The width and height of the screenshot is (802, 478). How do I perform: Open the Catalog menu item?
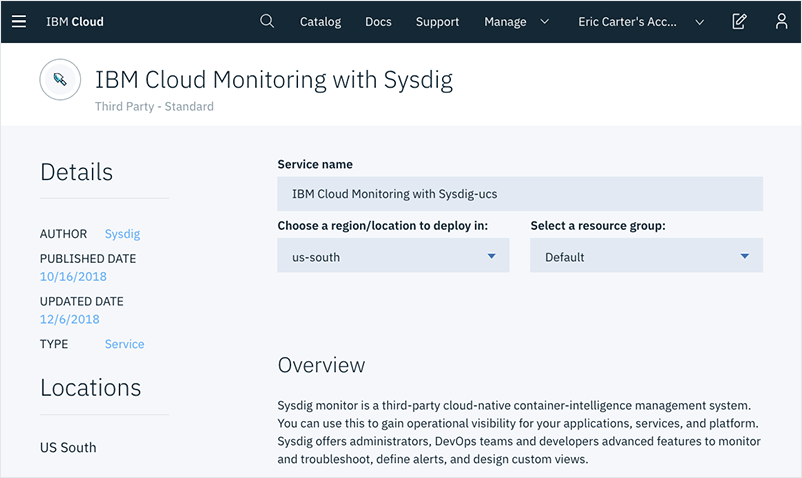(320, 21)
